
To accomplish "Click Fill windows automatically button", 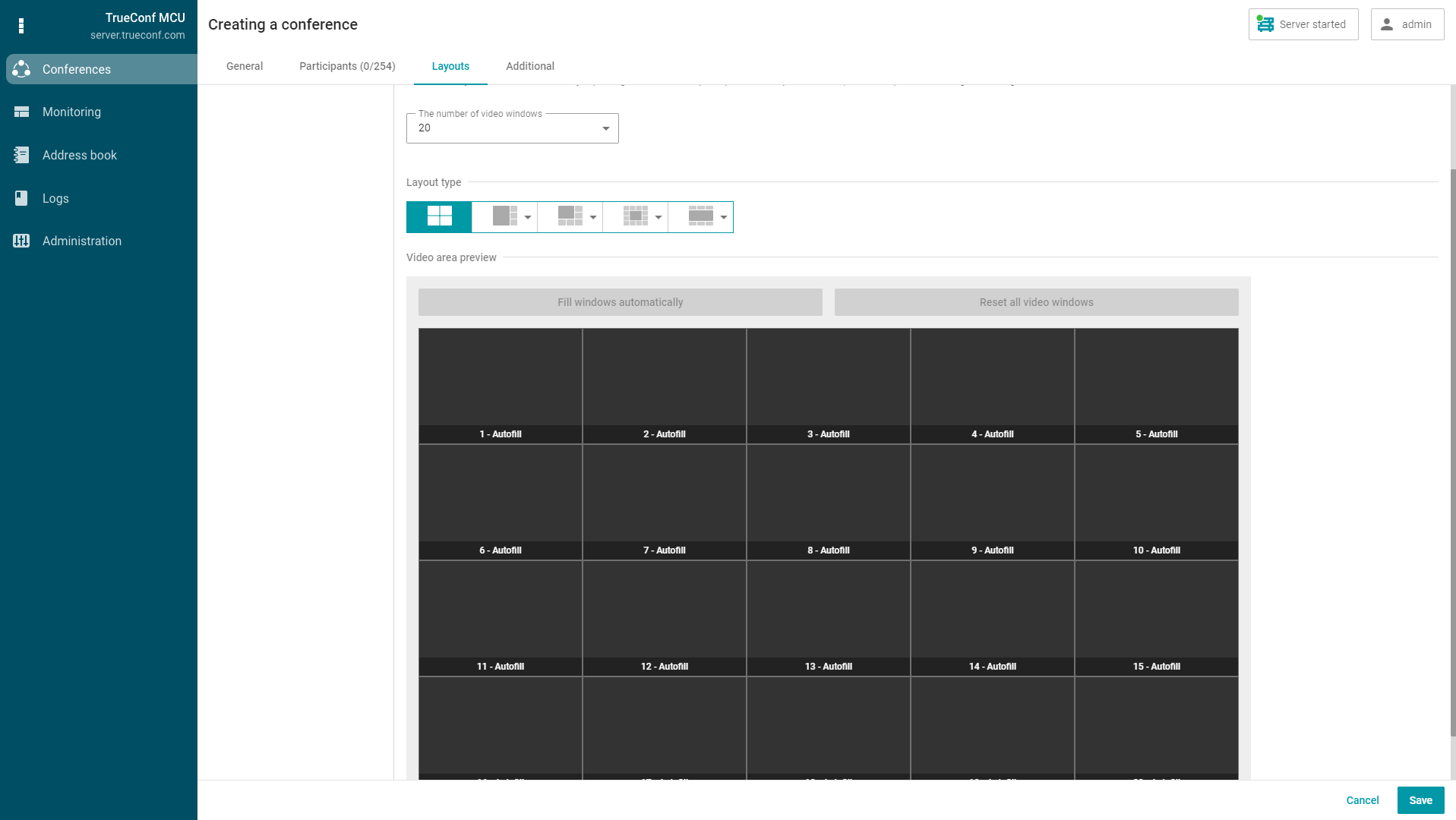I will (x=620, y=302).
